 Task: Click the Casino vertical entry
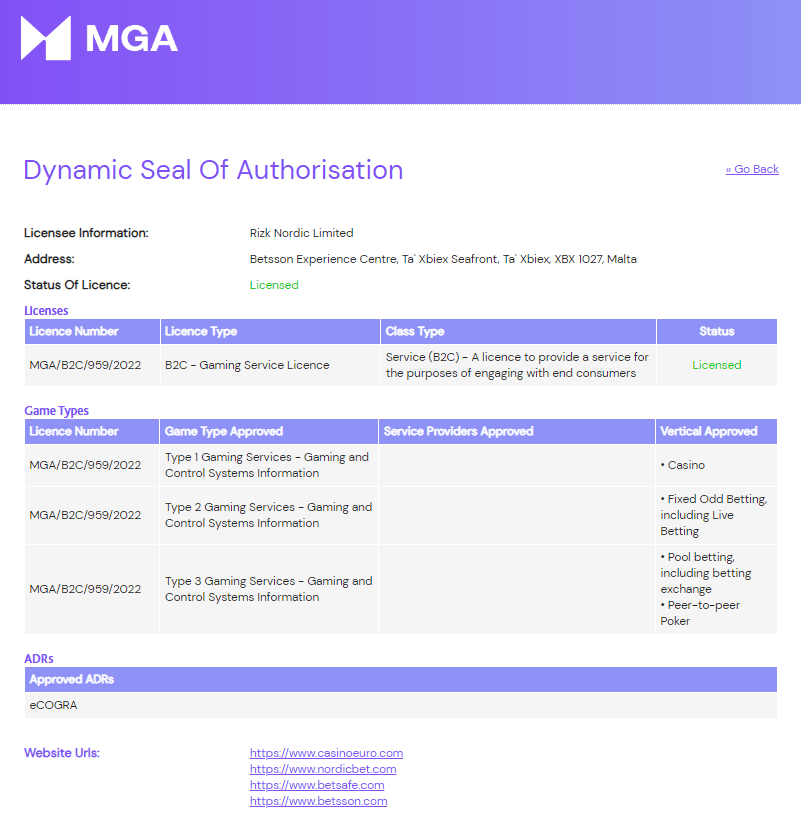683,465
